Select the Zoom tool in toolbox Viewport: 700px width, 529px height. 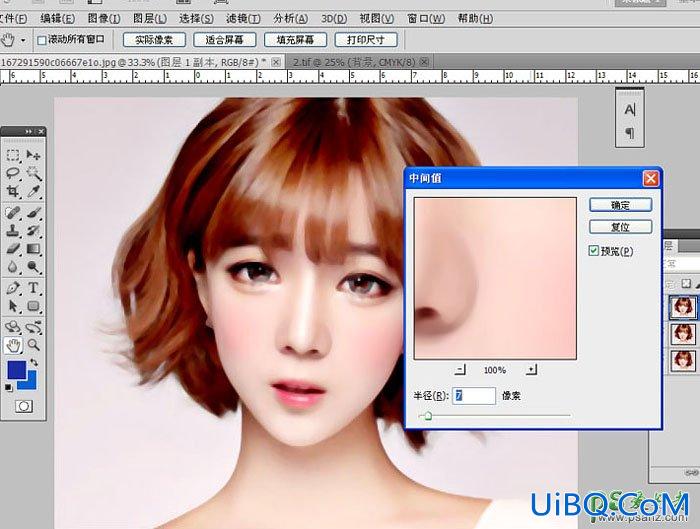point(33,345)
